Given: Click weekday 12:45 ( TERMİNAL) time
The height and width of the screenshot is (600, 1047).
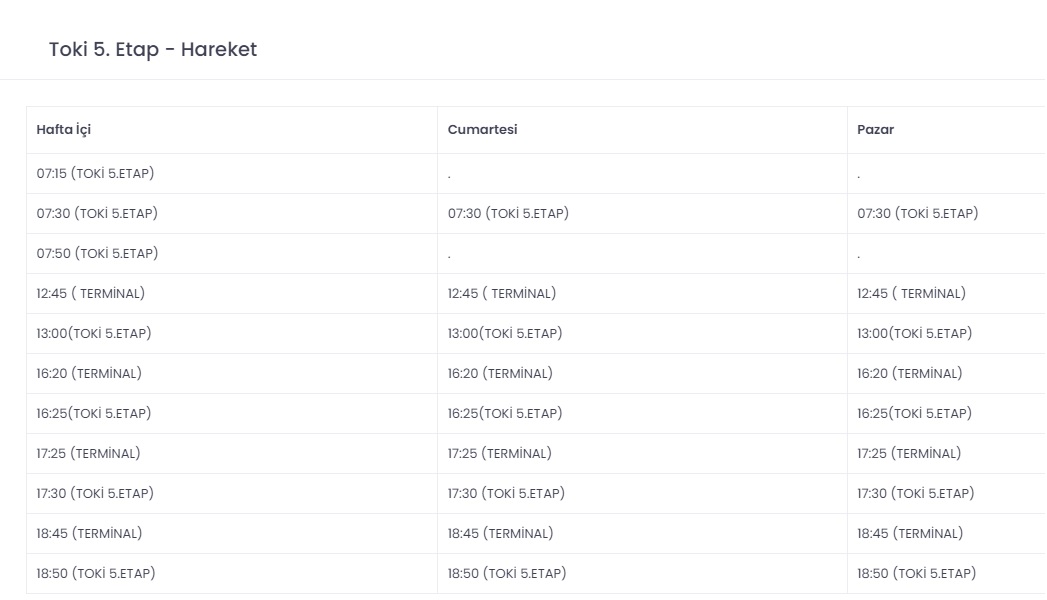Looking at the screenshot, I should (91, 294).
